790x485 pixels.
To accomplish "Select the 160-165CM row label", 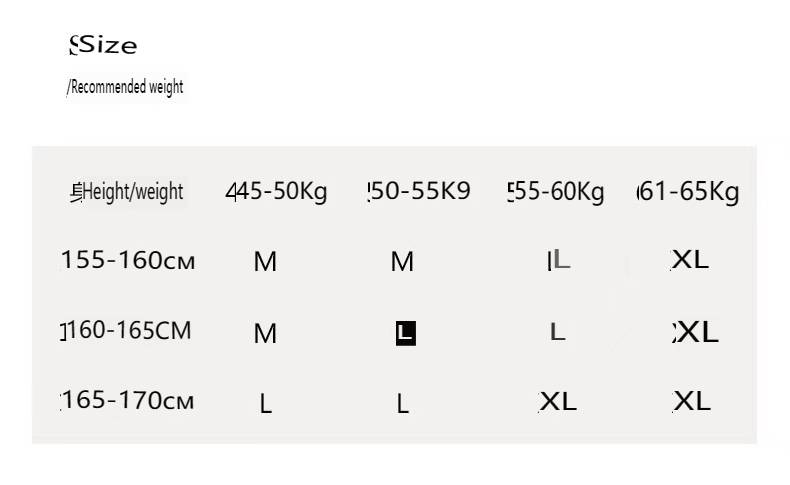I will 126,330.
